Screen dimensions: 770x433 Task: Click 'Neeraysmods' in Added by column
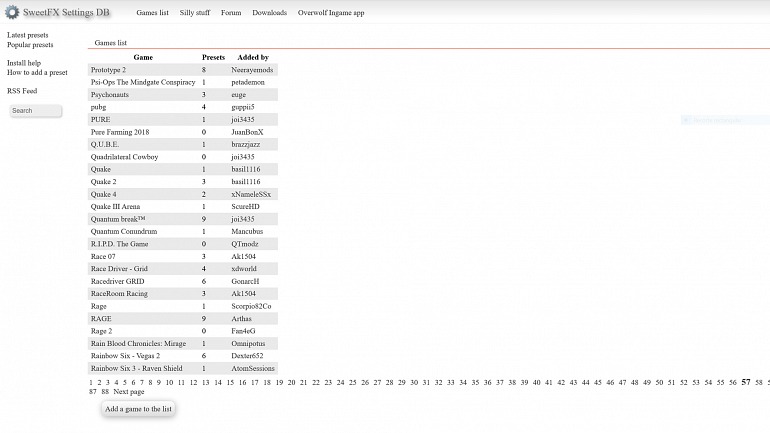click(252, 70)
